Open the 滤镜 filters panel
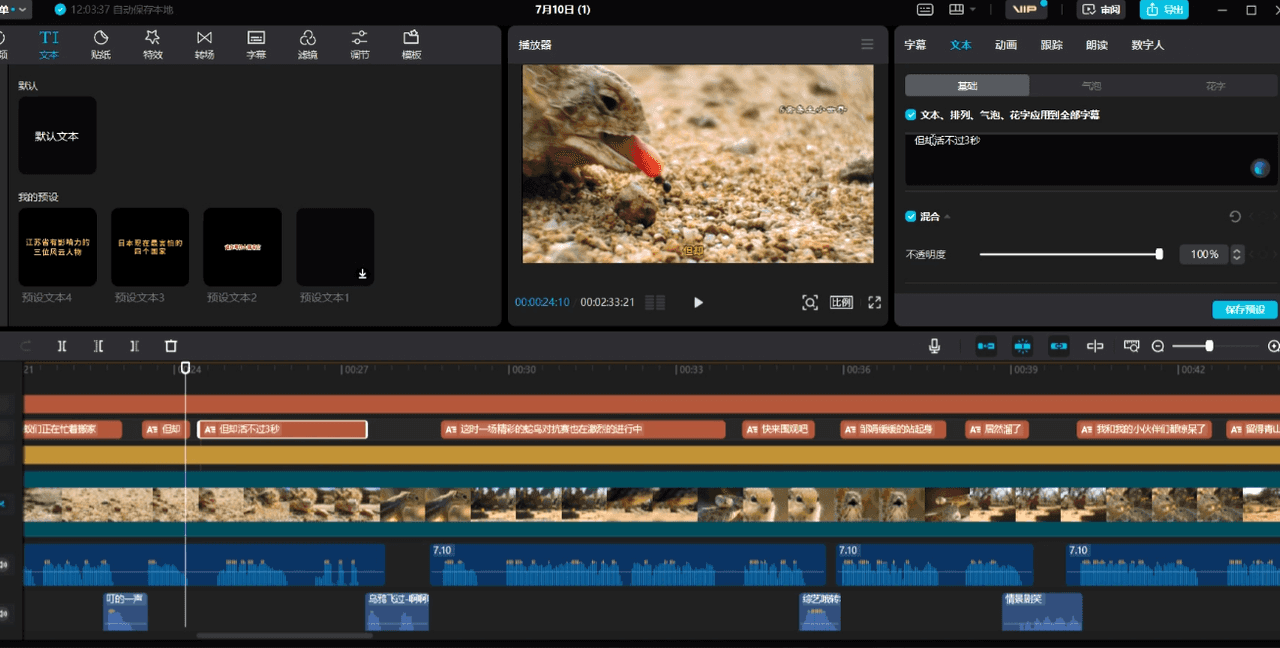1280x648 pixels. point(308,45)
